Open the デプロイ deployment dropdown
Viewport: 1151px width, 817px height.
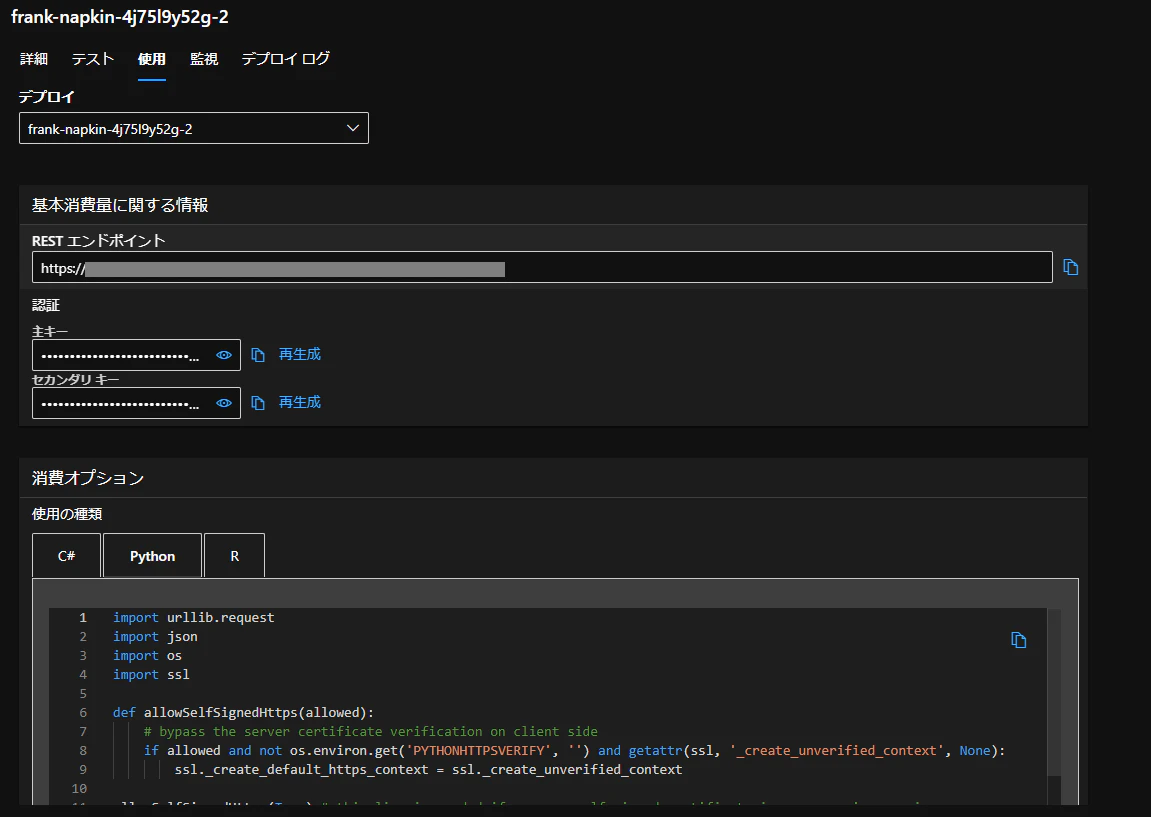coord(194,128)
